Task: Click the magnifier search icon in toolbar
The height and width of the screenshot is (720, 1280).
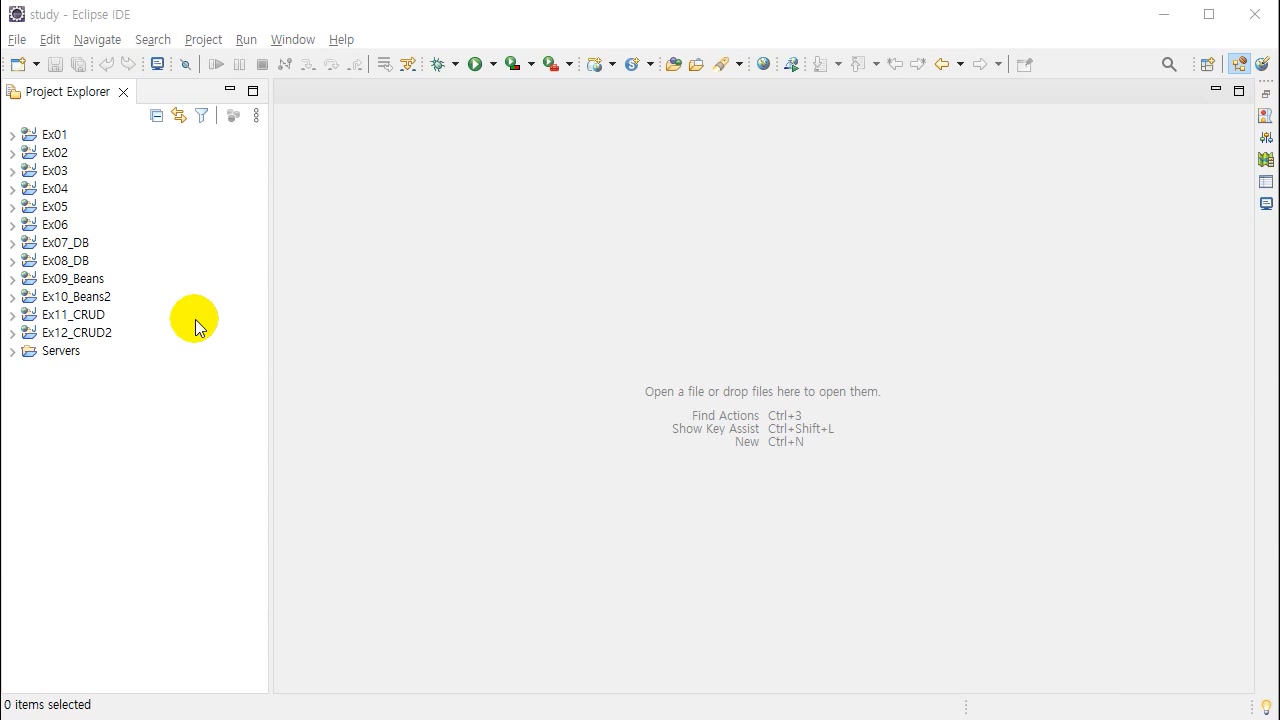Action: point(1169,64)
